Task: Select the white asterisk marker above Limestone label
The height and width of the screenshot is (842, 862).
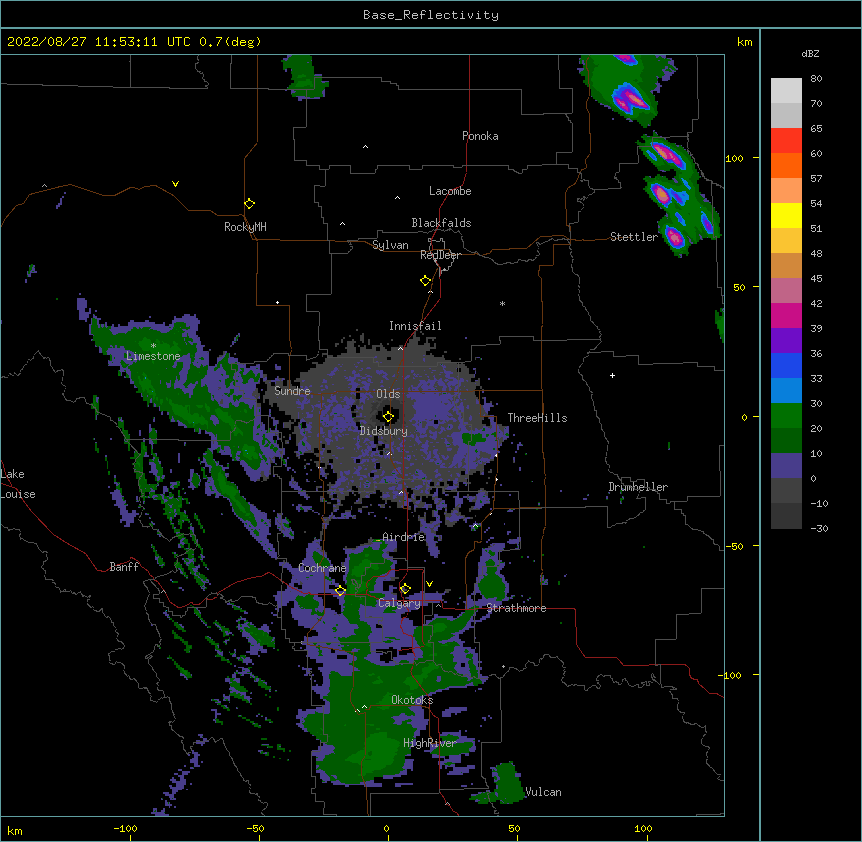Action: (153, 345)
